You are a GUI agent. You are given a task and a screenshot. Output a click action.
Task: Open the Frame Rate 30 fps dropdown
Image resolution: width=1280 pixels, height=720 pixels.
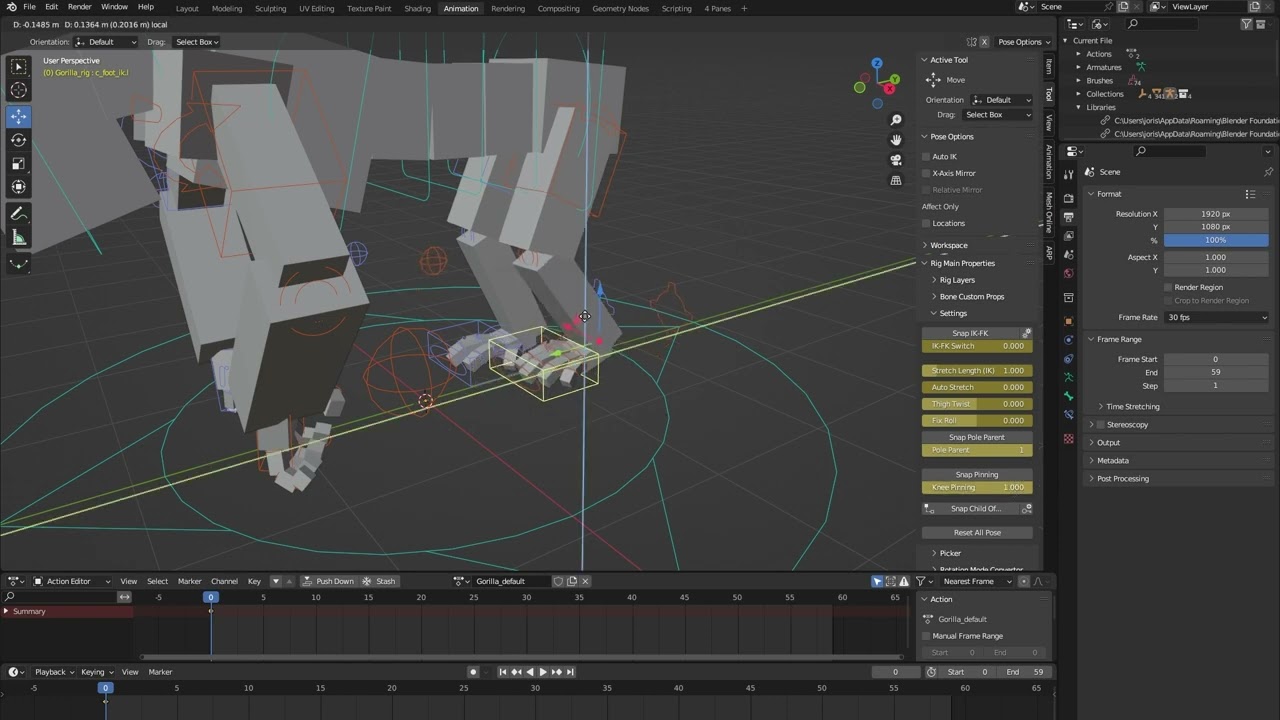point(1216,317)
